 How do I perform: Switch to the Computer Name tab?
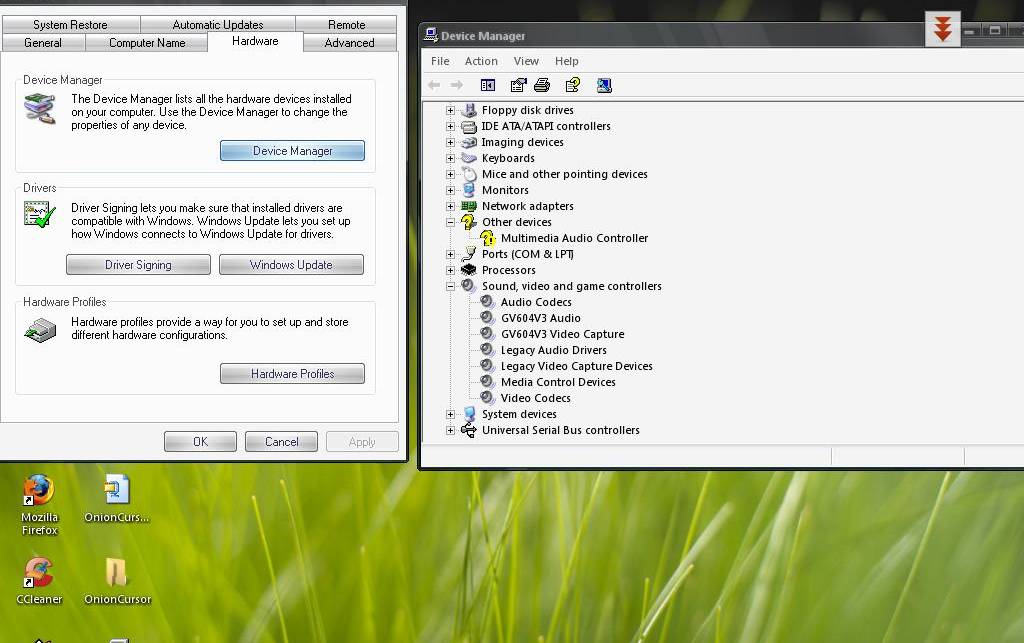pyautogui.click(x=147, y=42)
